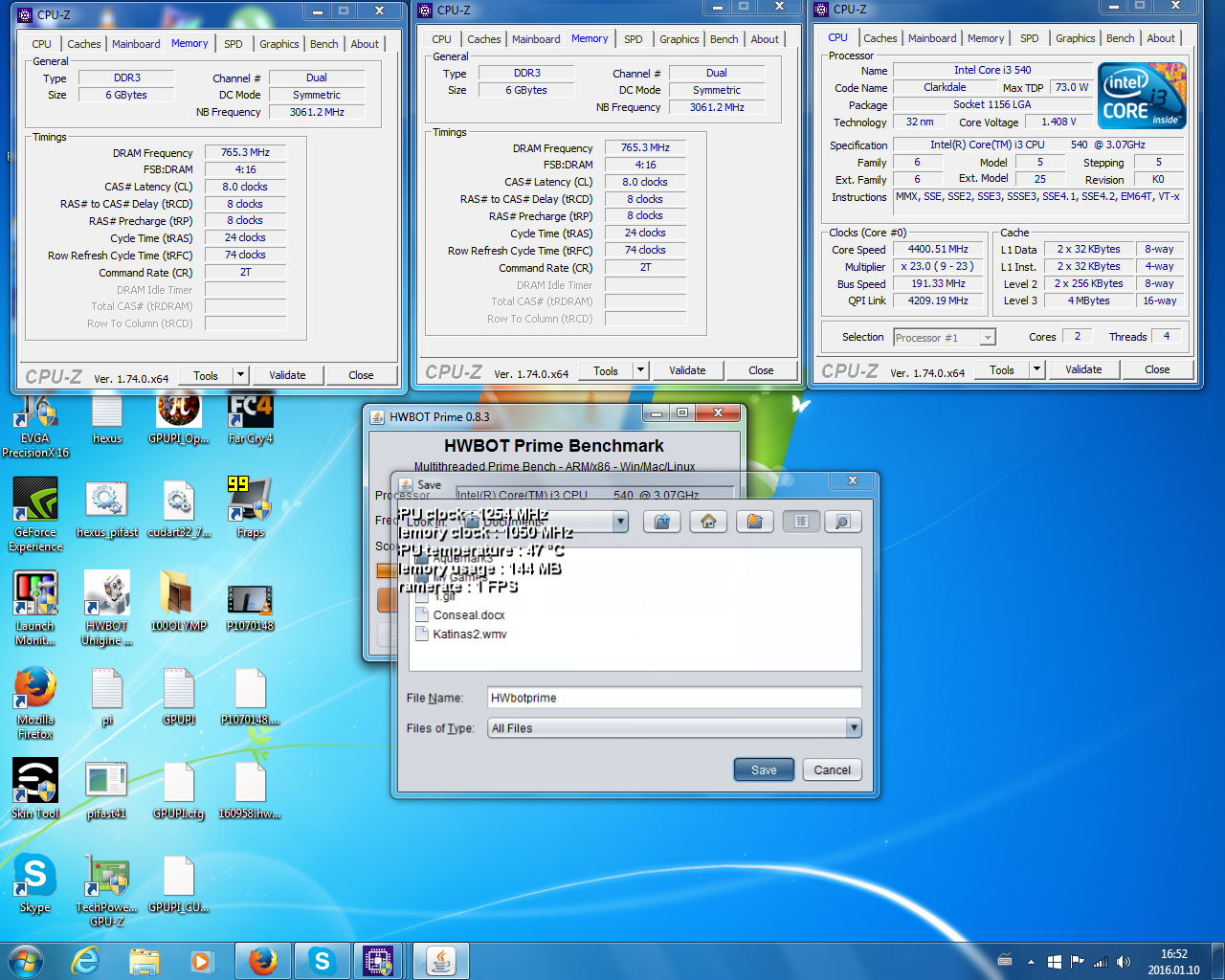
Task: Select the Launch Monitor desktop icon
Action: [x=35, y=609]
